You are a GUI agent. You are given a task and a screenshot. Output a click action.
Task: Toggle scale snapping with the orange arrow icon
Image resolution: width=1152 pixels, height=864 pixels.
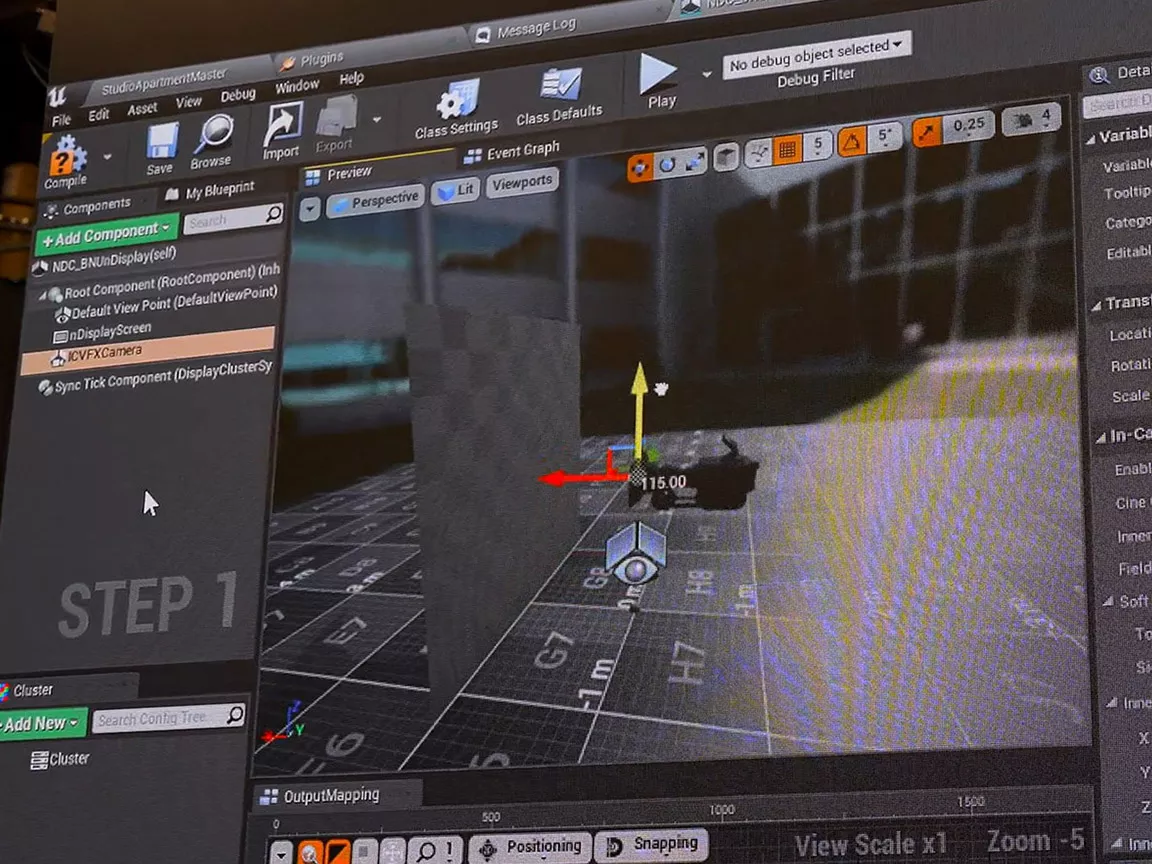[x=928, y=132]
